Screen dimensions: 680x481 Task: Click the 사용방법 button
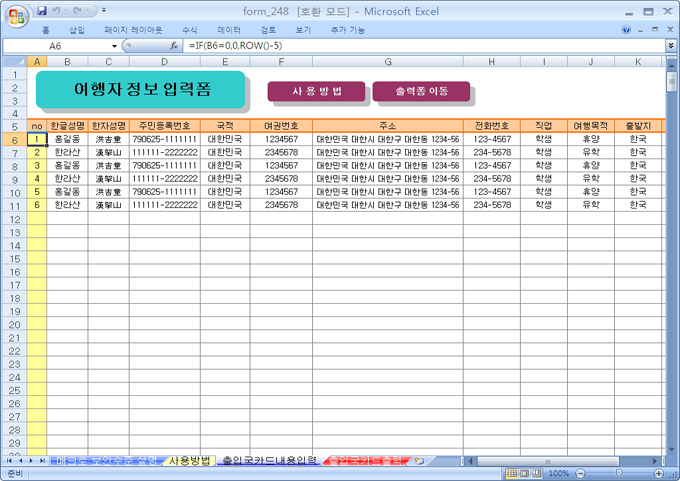316,92
